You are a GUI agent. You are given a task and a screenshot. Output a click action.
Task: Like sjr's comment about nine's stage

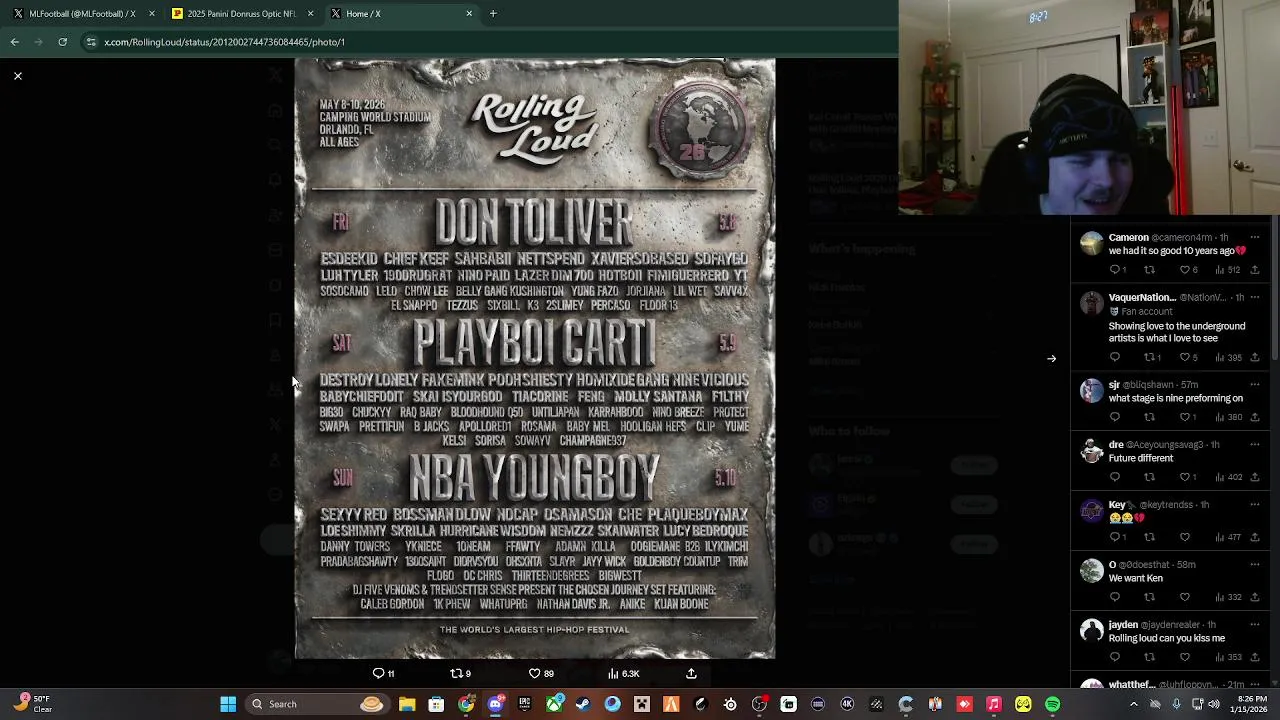click(1188, 417)
